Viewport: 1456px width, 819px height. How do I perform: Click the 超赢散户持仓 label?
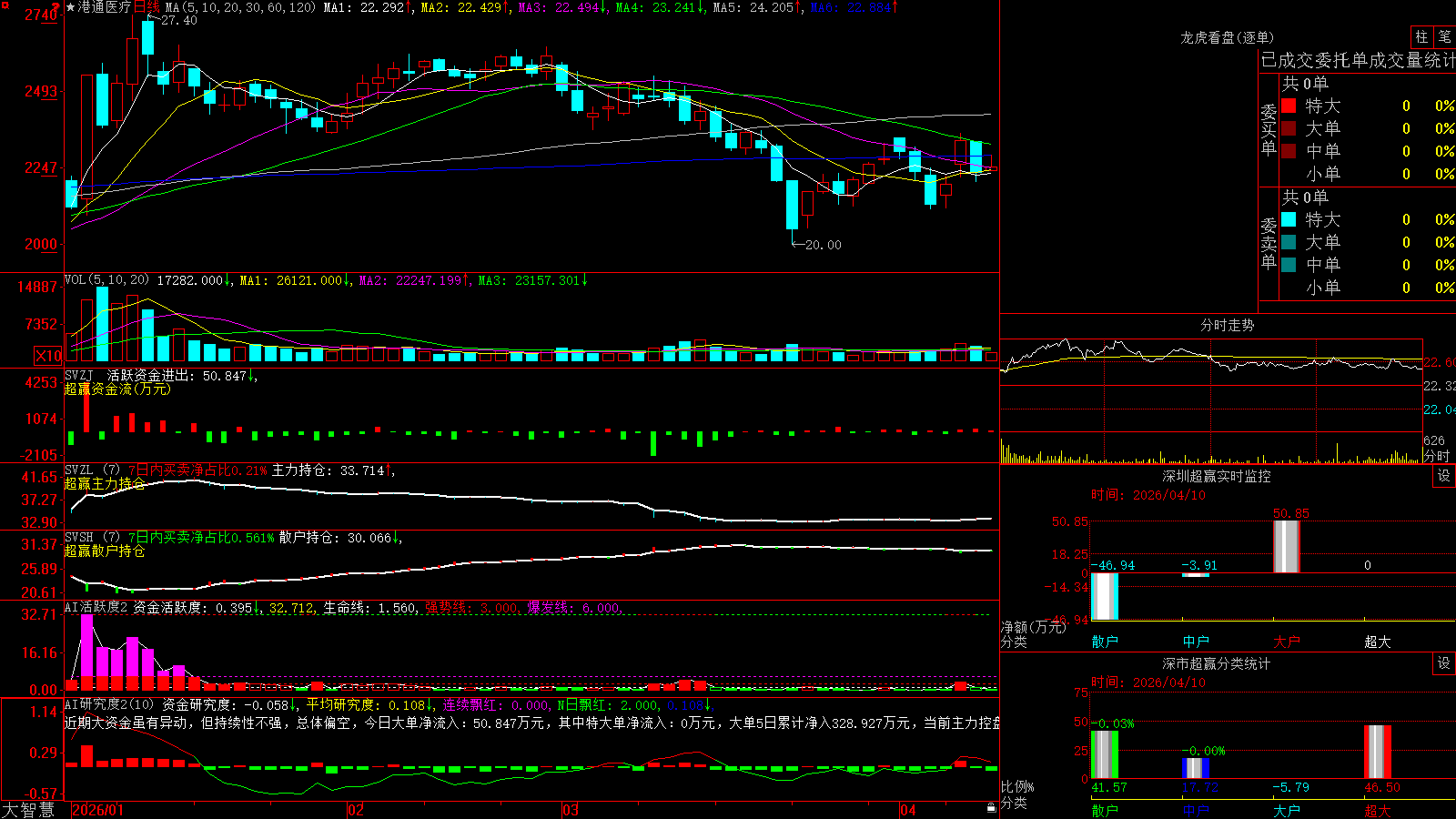105,551
